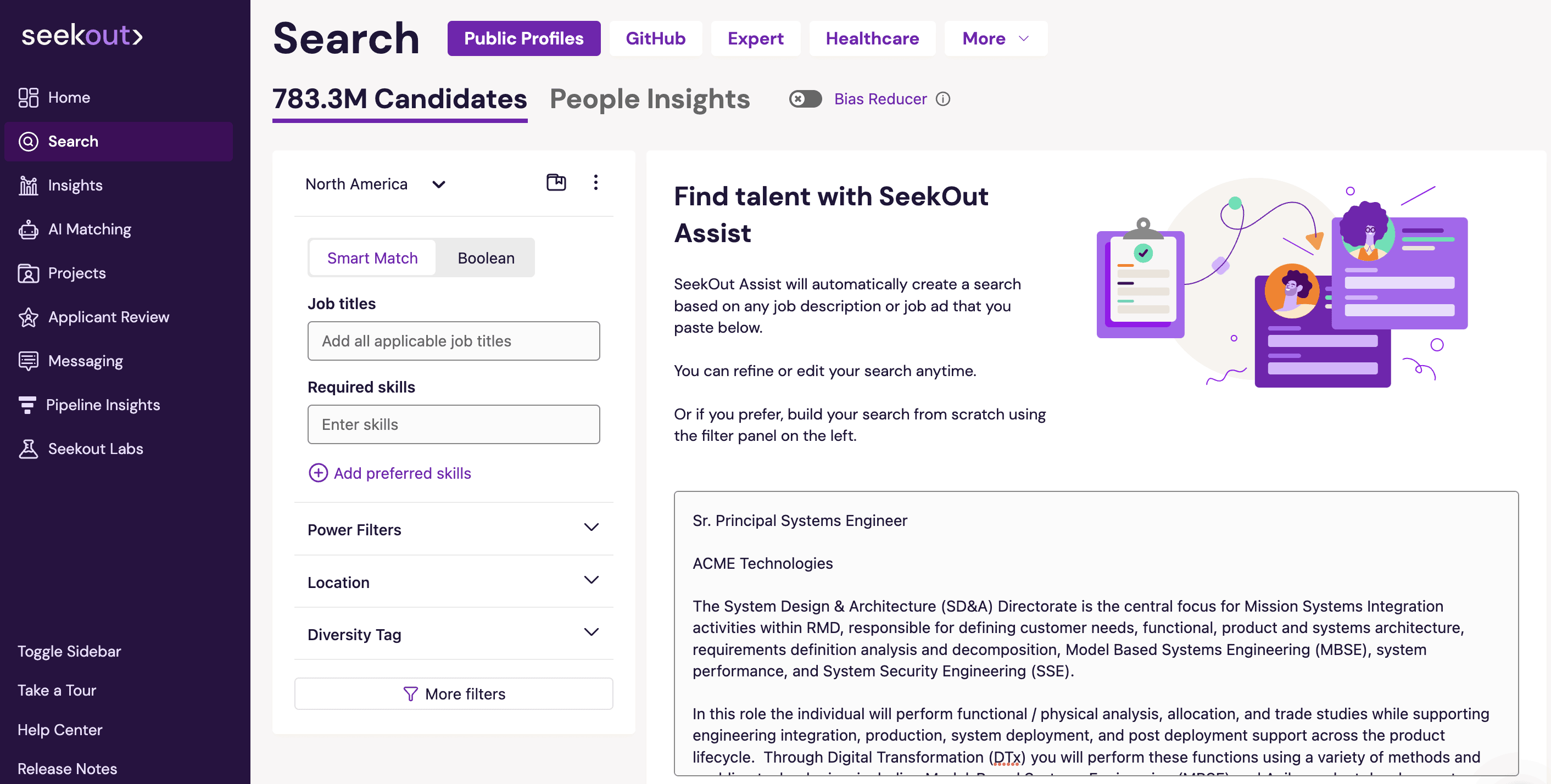Click the save search folder icon
This screenshot has height=784, width=1551.
pyautogui.click(x=556, y=182)
